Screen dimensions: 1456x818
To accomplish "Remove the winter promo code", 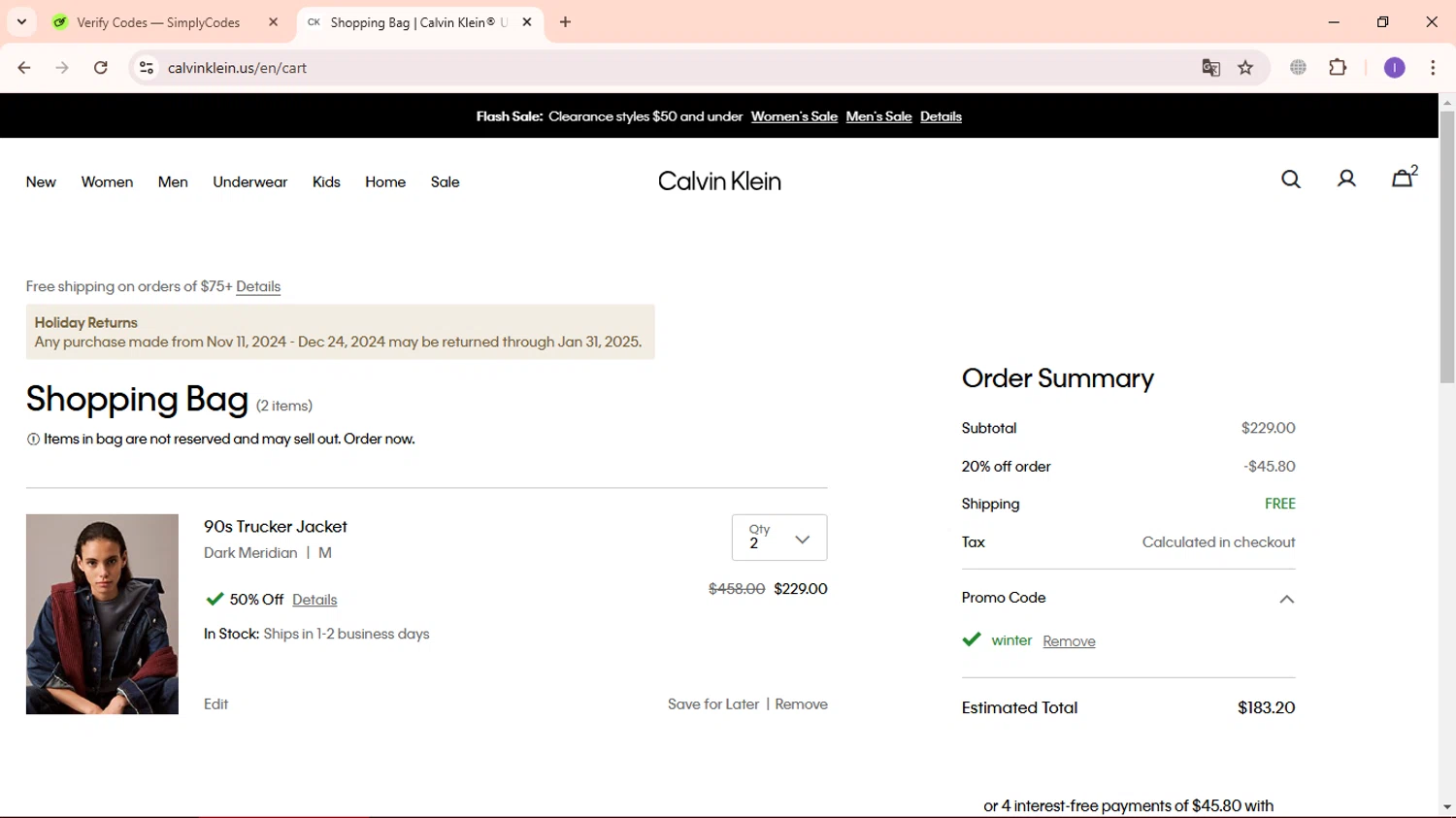I will [x=1069, y=641].
